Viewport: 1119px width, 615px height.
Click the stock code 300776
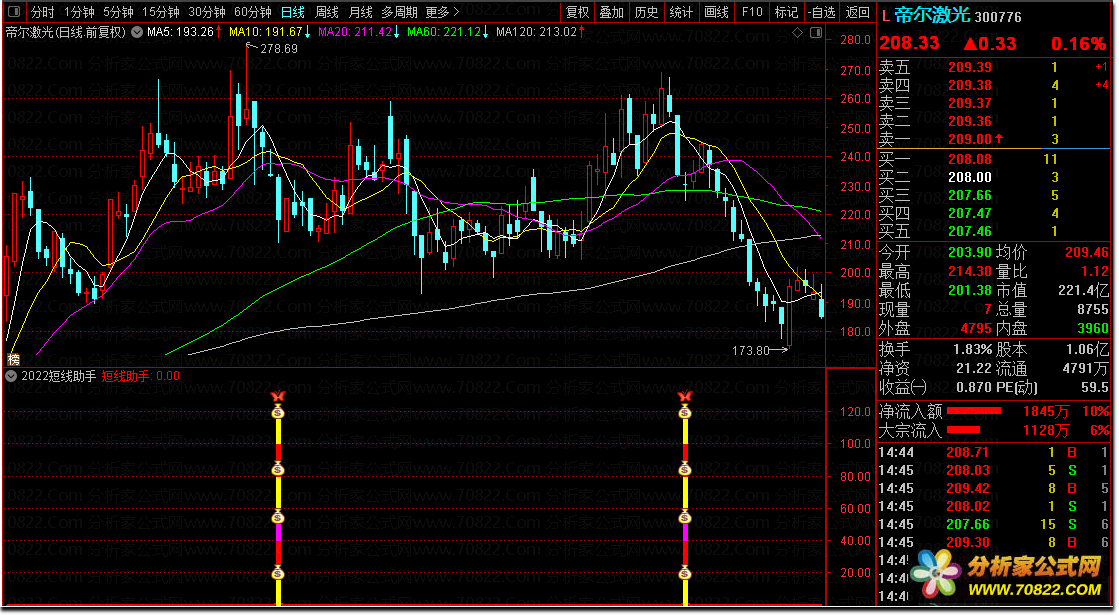click(x=998, y=16)
